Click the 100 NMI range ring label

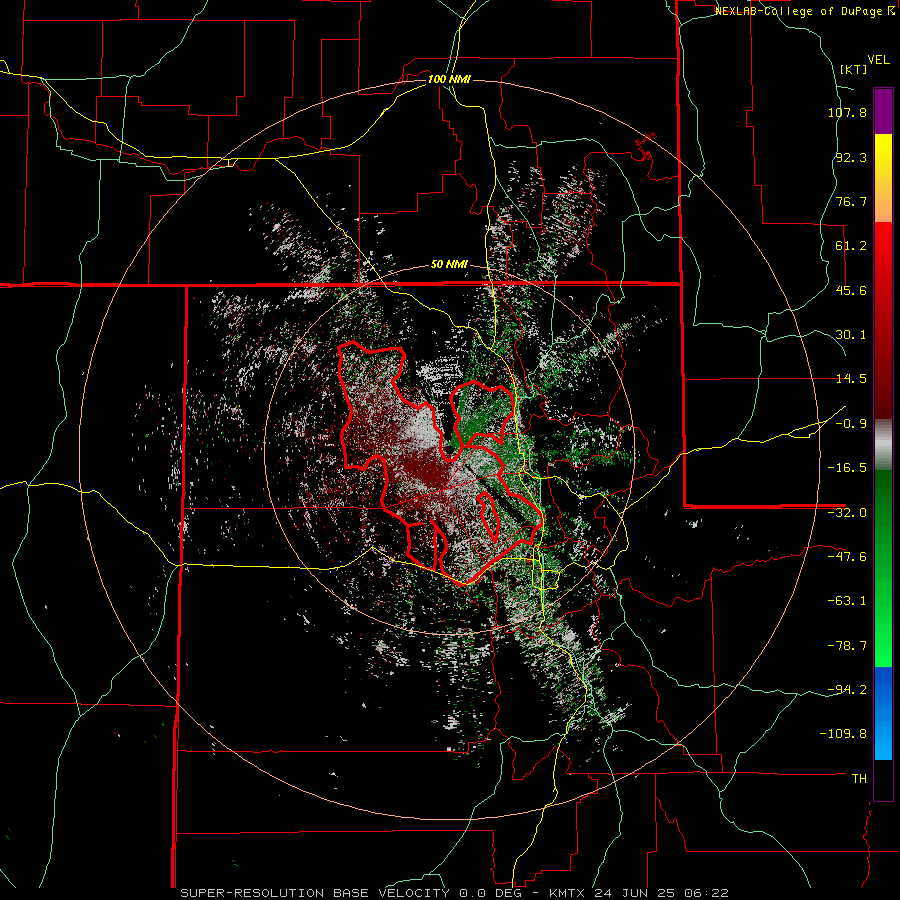pyautogui.click(x=449, y=79)
